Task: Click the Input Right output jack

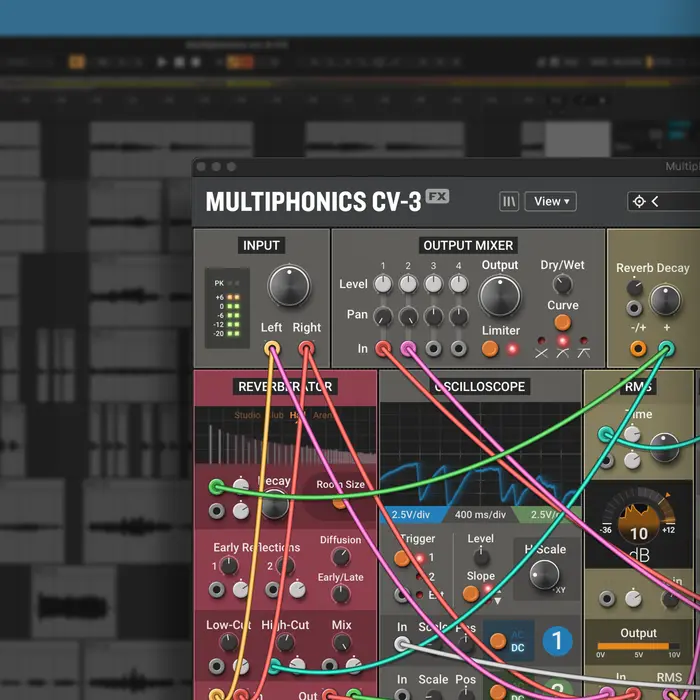Action: (306, 349)
